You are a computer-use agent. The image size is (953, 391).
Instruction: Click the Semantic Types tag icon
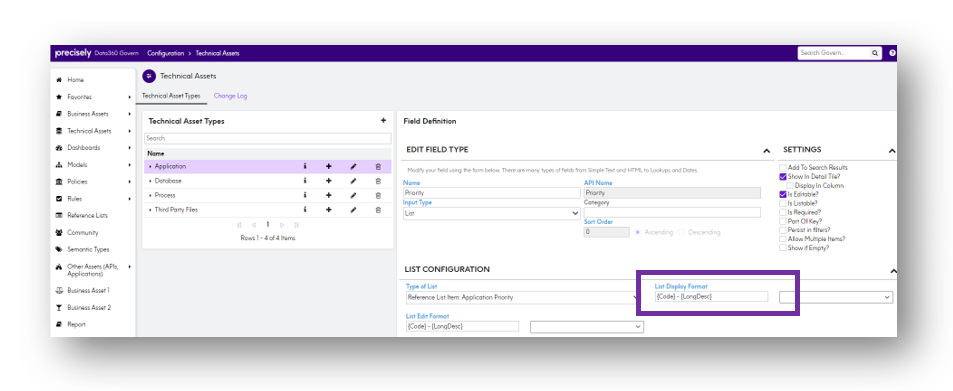[59, 249]
